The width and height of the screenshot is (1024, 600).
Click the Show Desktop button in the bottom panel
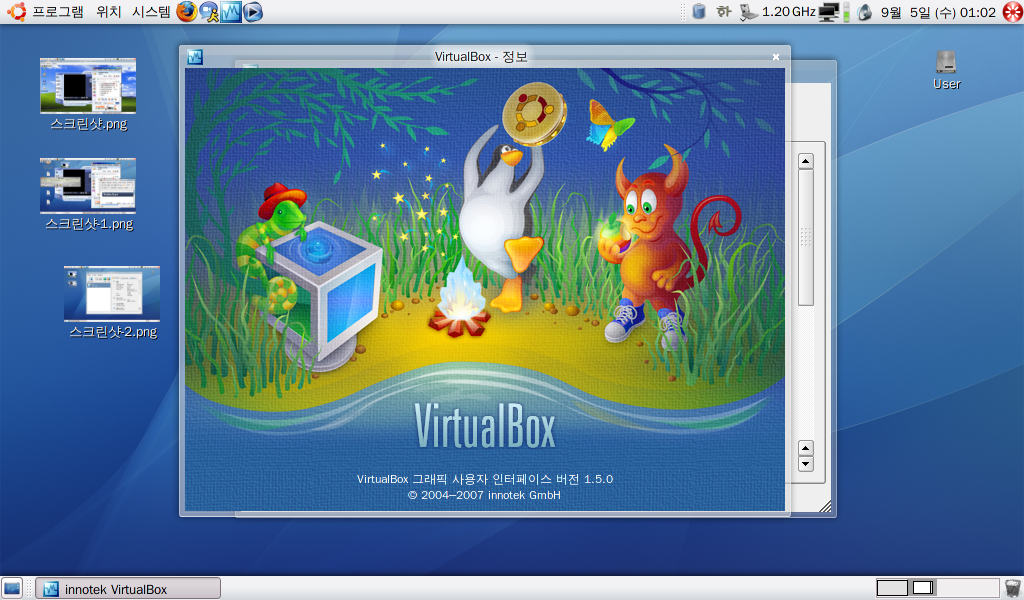pos(12,588)
